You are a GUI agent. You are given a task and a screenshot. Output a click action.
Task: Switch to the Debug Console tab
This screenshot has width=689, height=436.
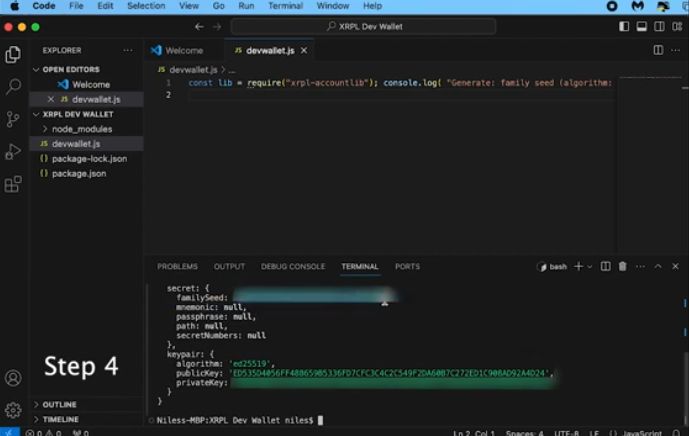pyautogui.click(x=293, y=266)
